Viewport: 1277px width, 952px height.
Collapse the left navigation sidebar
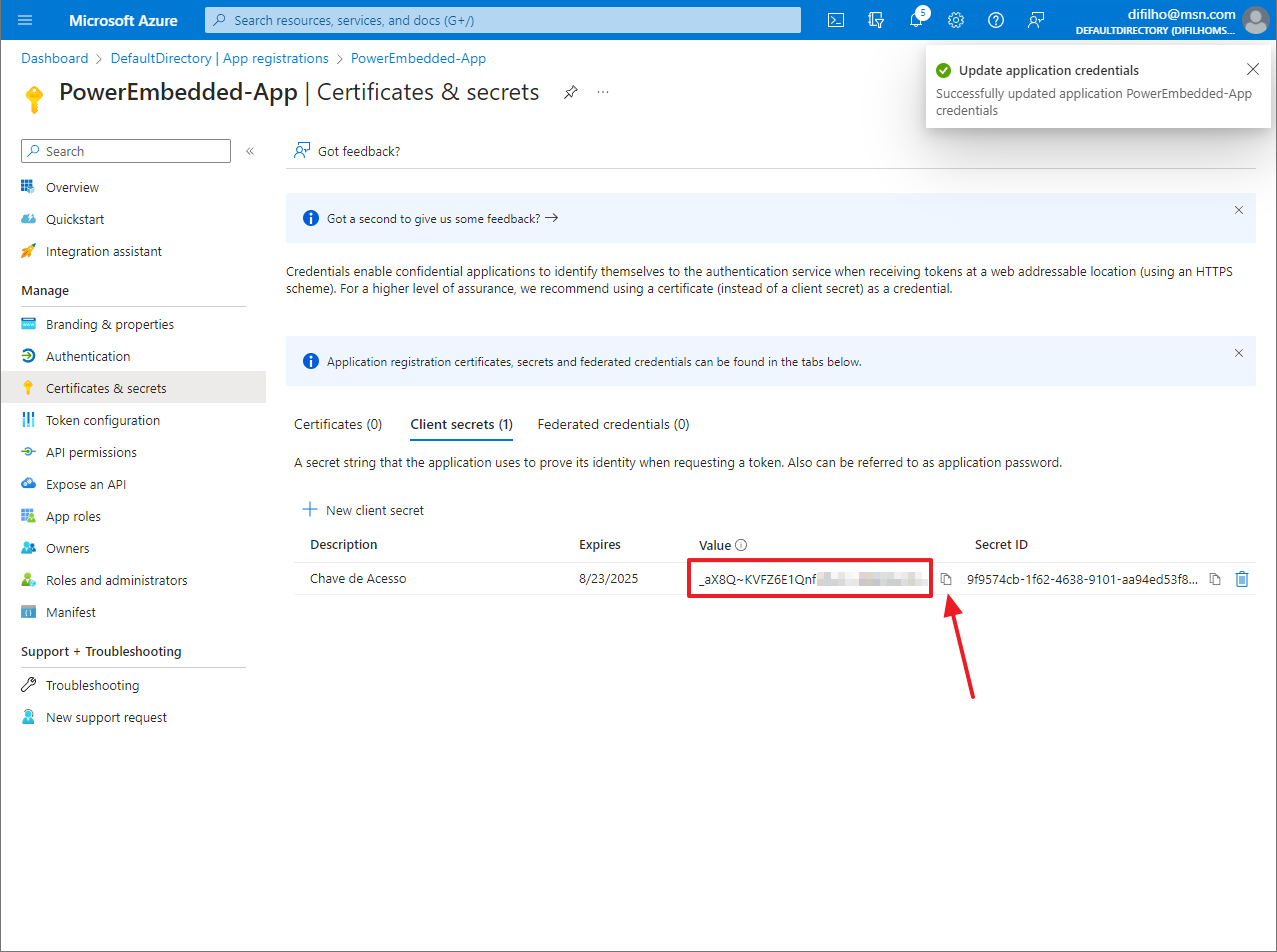[x=250, y=151]
